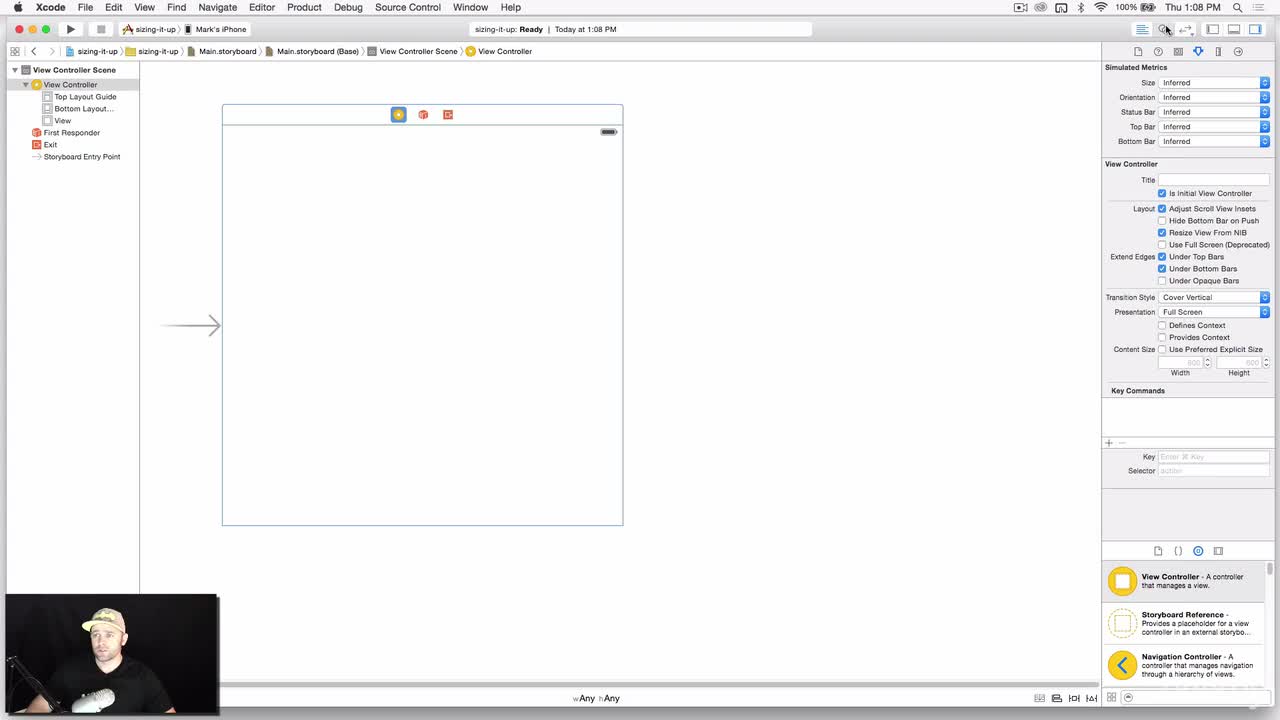Enable Defines Context
This screenshot has height=720, width=1280.
pos(1162,325)
